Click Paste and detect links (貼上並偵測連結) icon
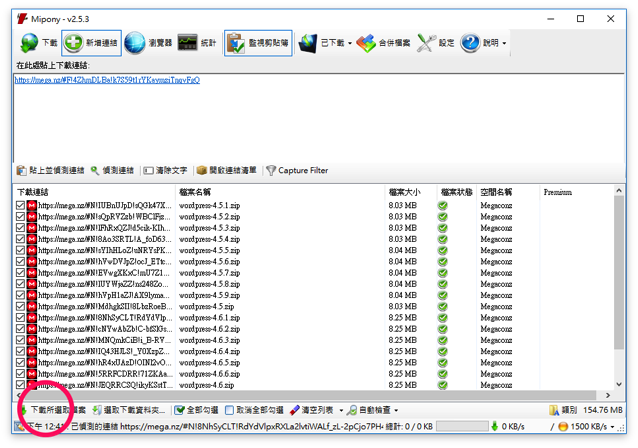Screen dimensions: 638x448 coord(21,170)
